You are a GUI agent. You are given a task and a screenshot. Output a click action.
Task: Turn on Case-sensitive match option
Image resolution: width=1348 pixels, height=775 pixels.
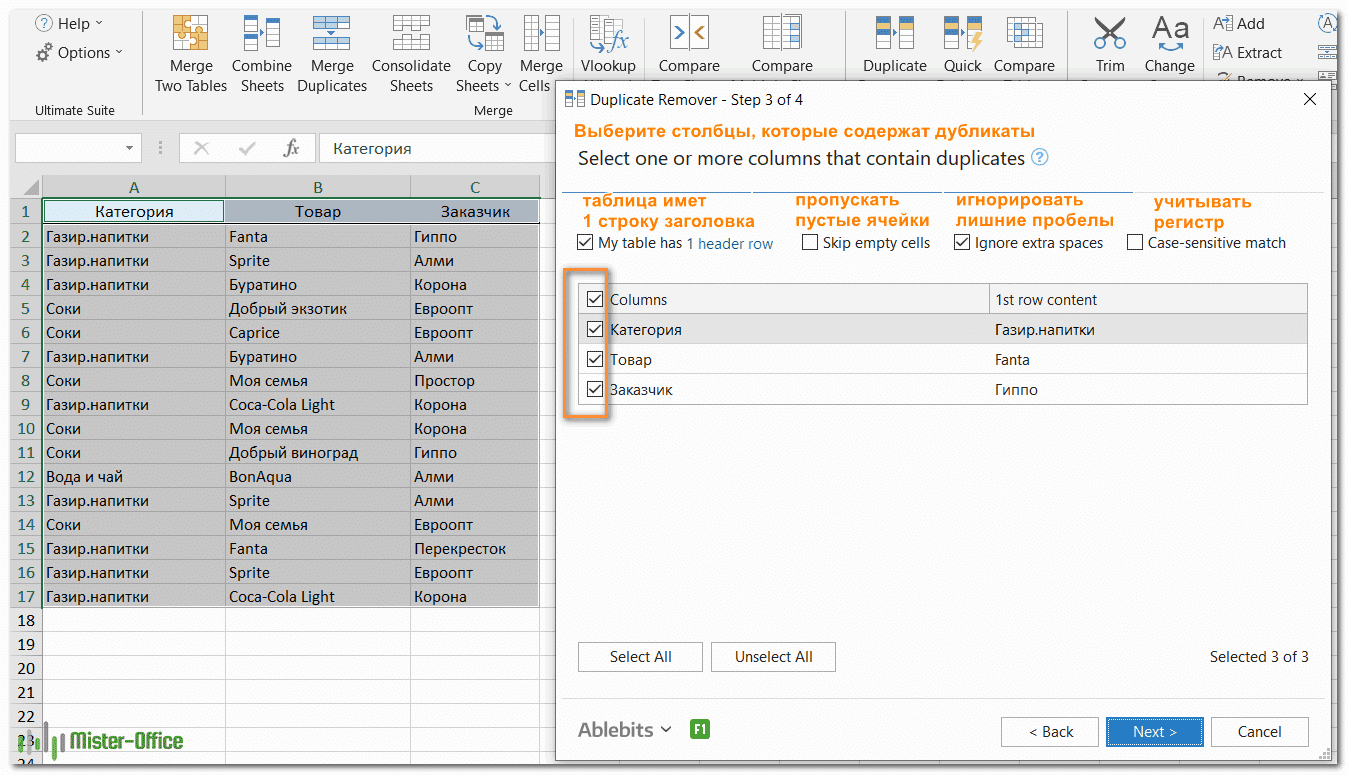coord(1135,243)
